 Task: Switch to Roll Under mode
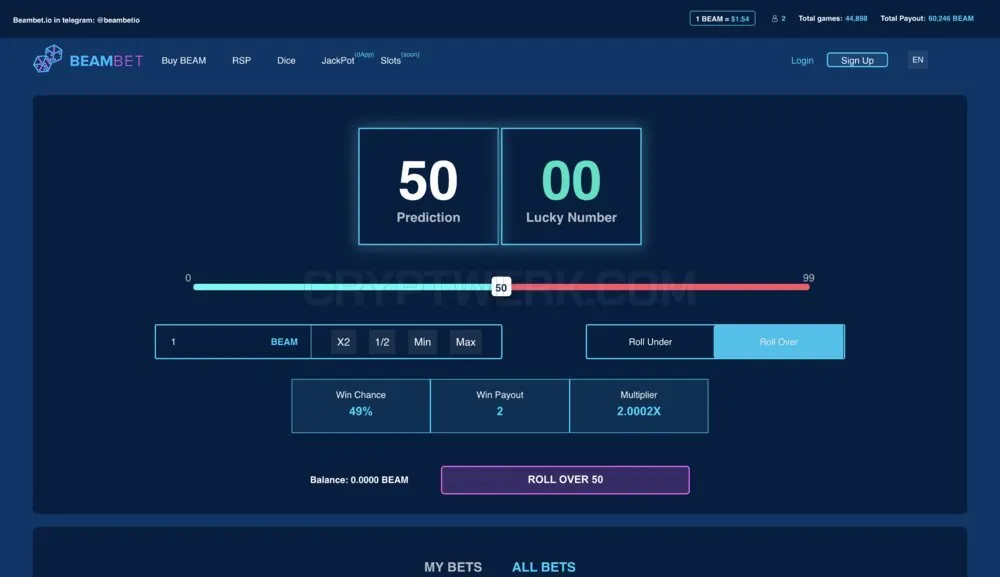(x=650, y=342)
